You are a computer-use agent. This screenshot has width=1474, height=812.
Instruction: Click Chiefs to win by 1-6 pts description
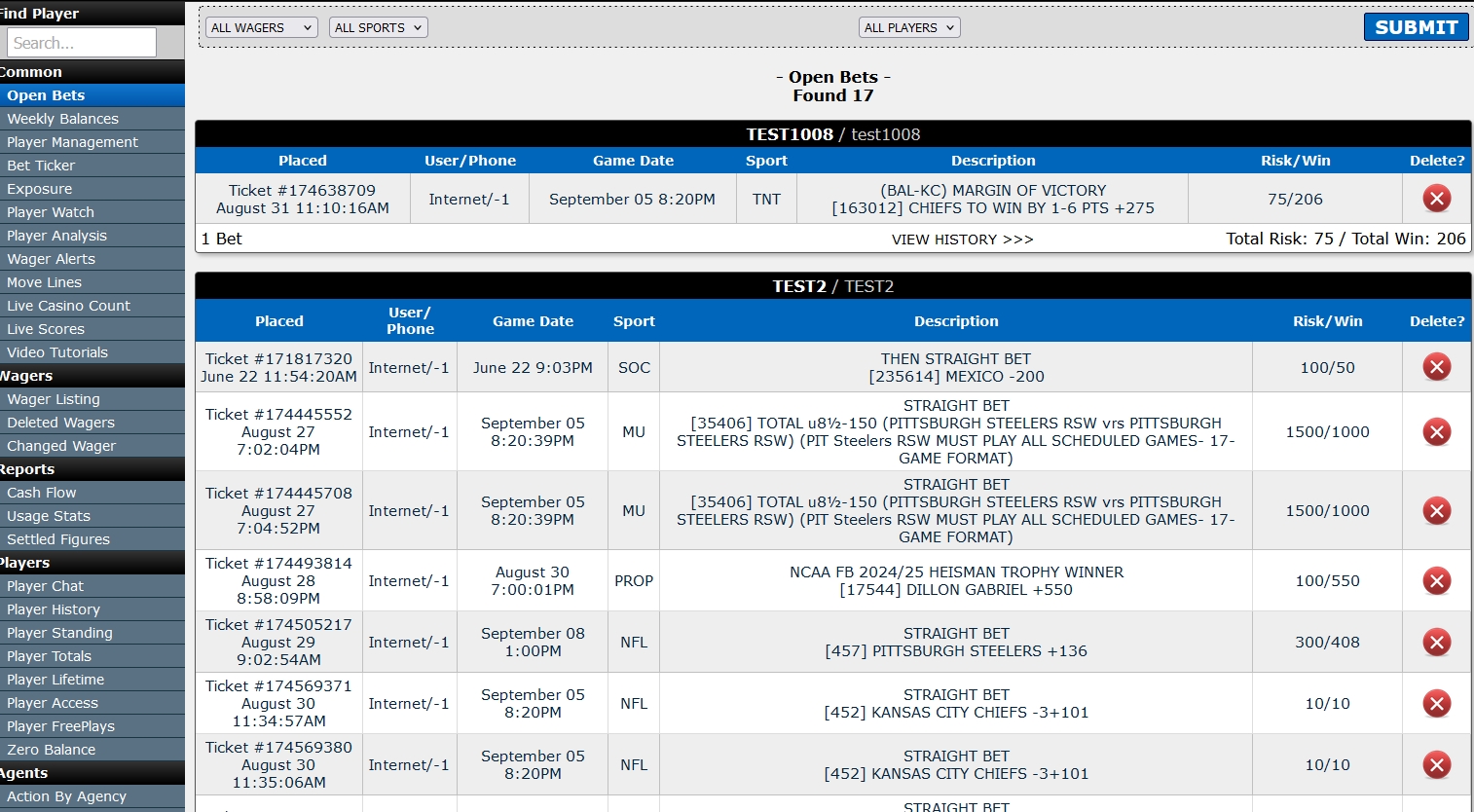tap(993, 208)
